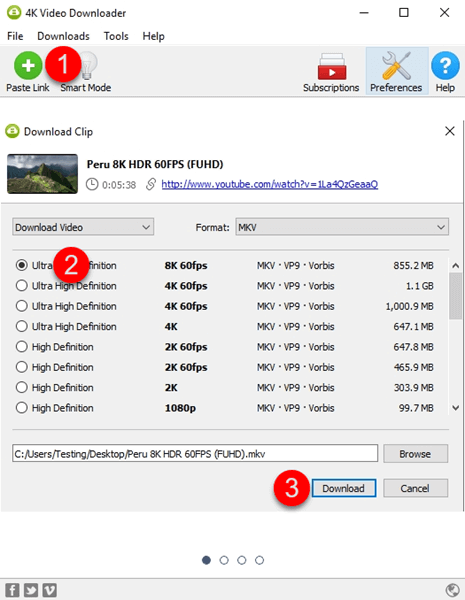Select the 4K 60fps 1.1 GB option

click(x=22, y=285)
